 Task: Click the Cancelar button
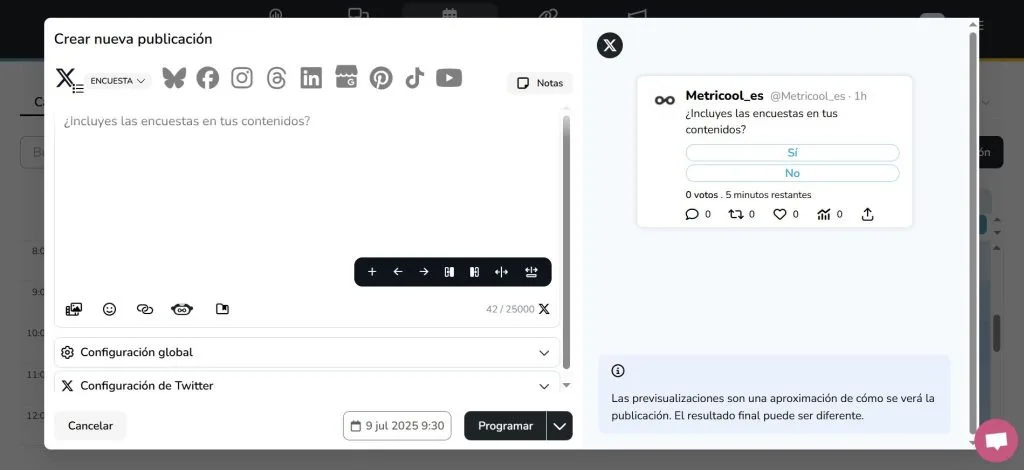(90, 426)
